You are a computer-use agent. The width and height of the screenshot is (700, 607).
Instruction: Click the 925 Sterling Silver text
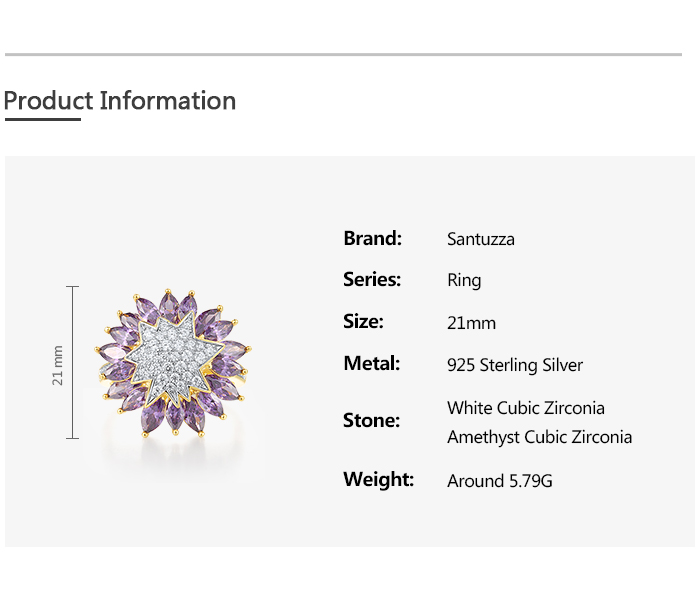coord(515,365)
